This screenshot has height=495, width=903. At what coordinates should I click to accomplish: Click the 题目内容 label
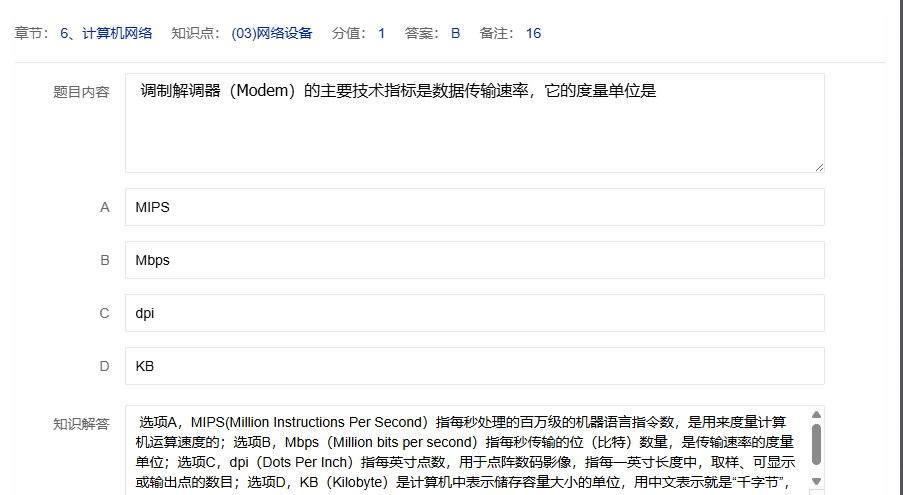pos(81,92)
